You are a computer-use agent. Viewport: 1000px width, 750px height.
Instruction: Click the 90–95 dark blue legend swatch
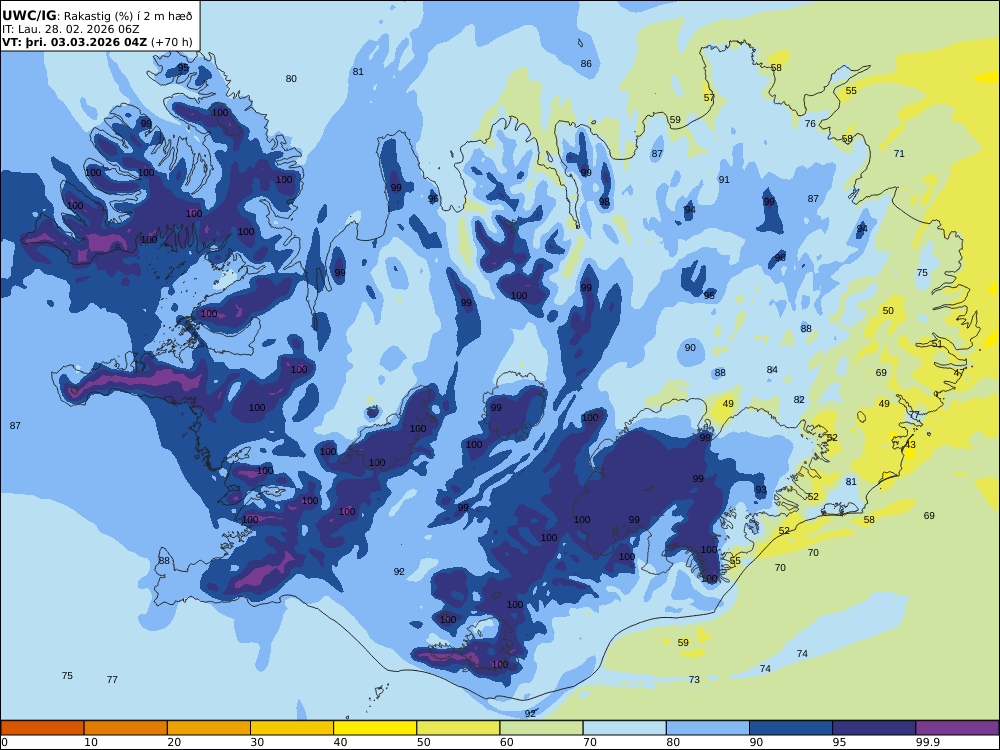coord(791,728)
